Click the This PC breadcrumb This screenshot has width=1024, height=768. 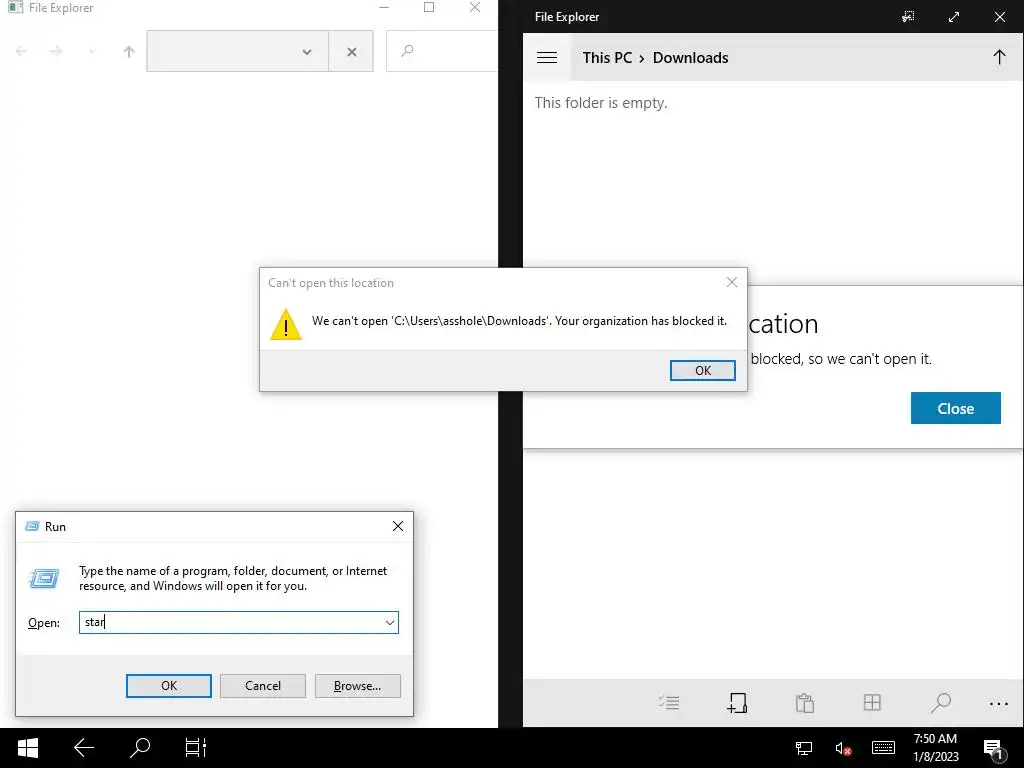click(607, 57)
